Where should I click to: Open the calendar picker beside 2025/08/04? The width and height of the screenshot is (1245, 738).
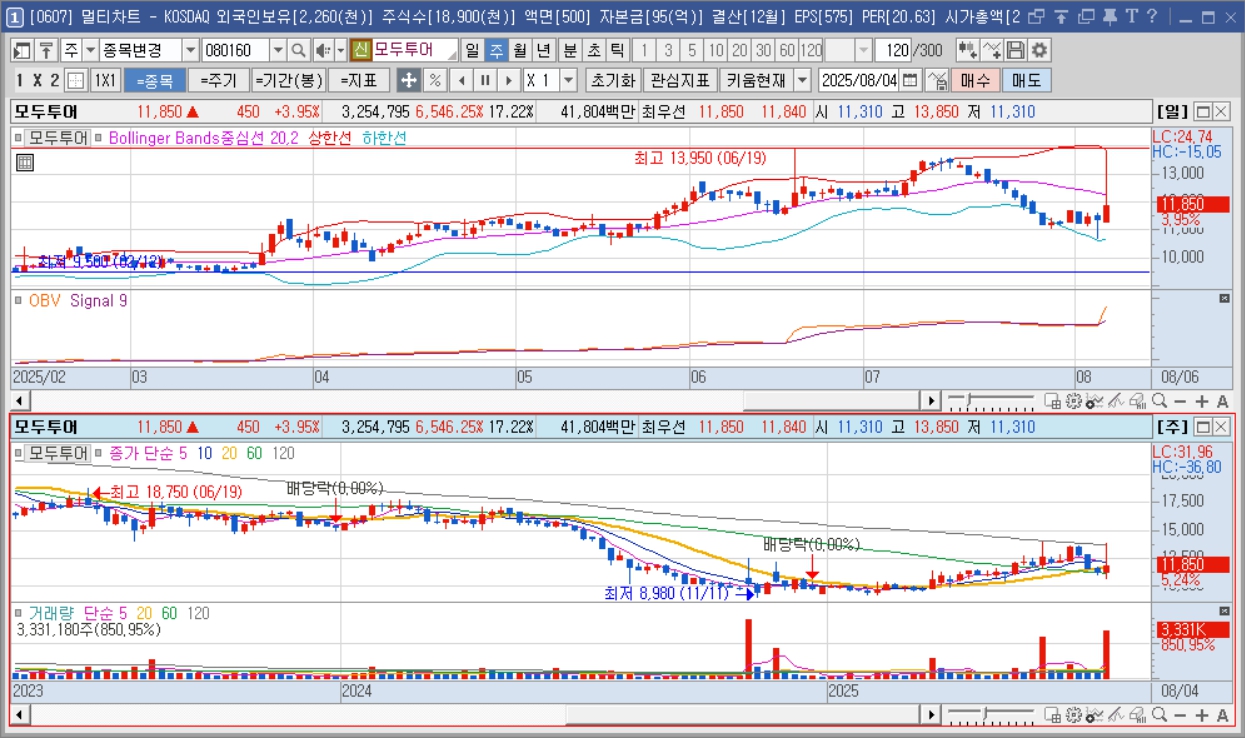point(909,80)
